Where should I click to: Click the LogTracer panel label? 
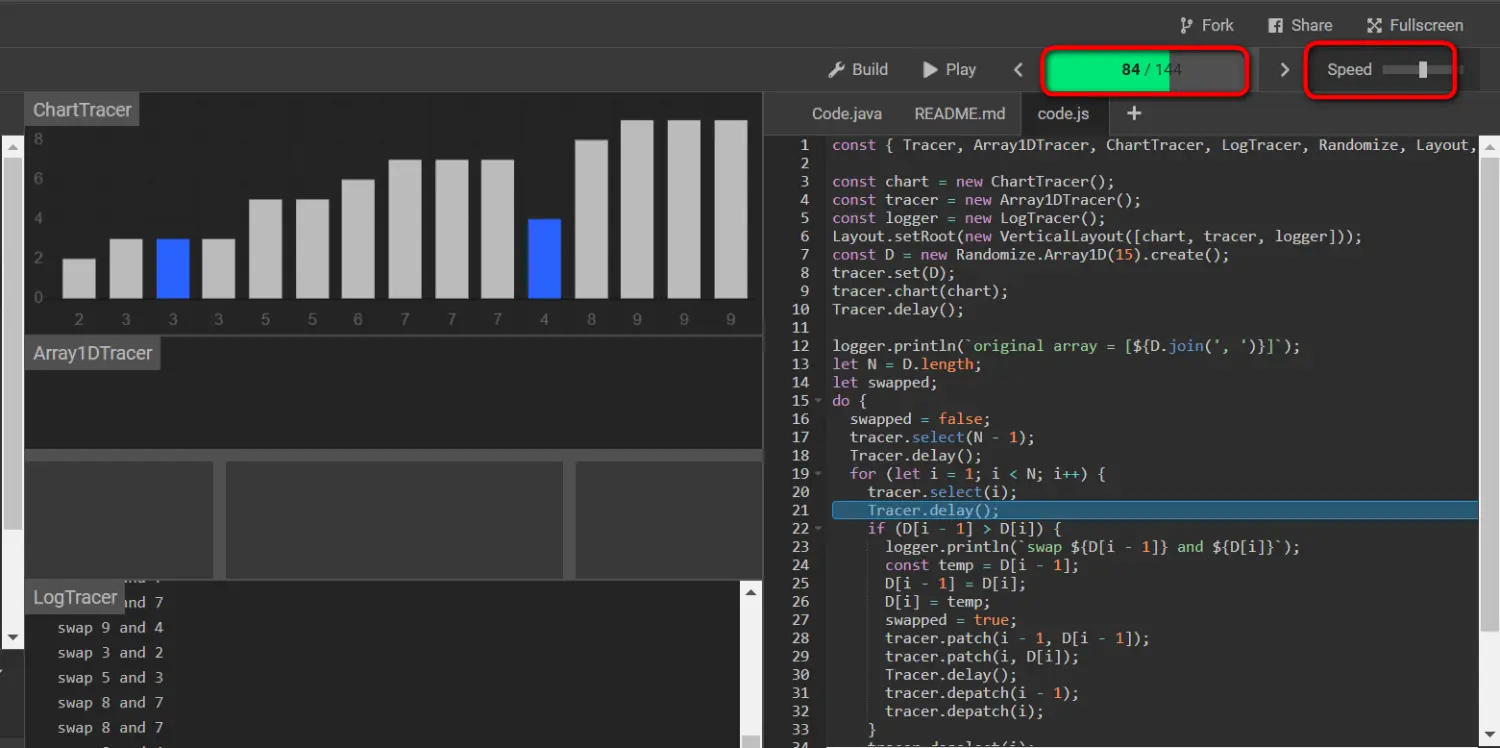tap(75, 597)
